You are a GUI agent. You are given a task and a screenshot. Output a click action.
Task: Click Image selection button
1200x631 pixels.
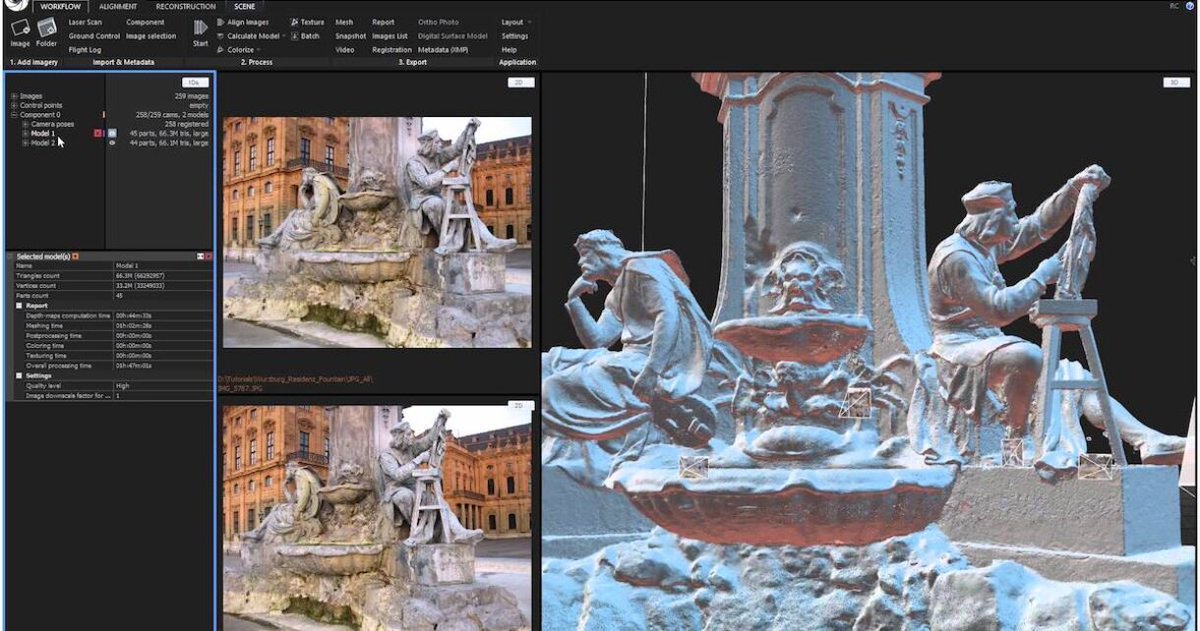150,36
